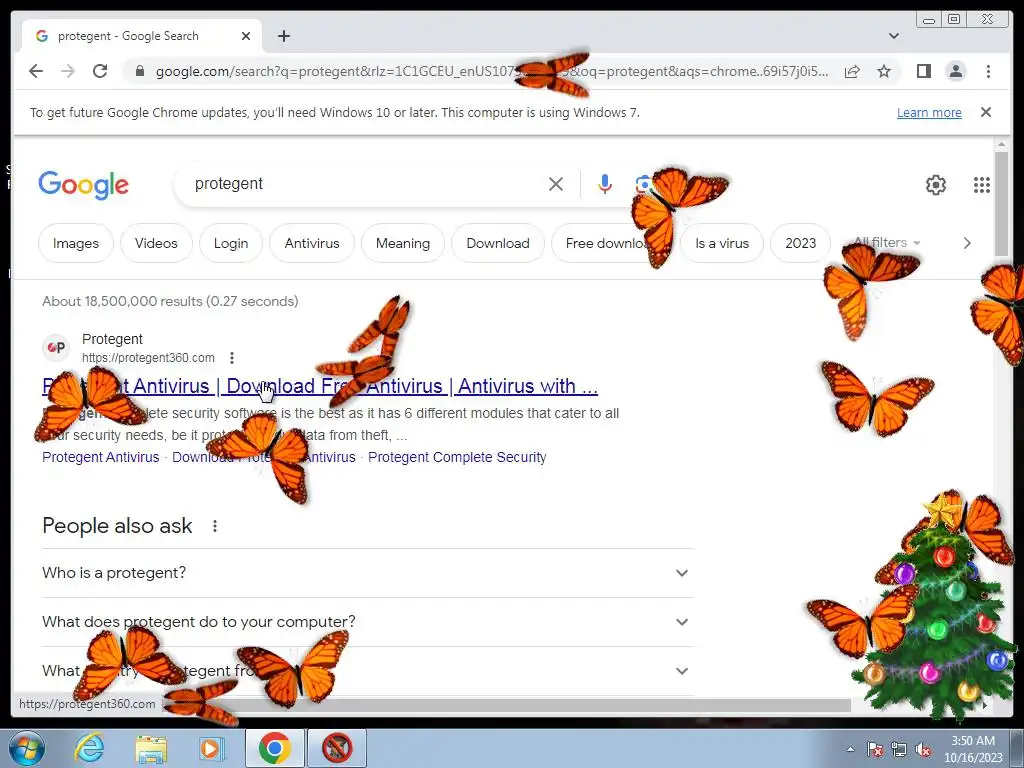Open the network tray icon
This screenshot has width=1024, height=768.
click(x=899, y=749)
